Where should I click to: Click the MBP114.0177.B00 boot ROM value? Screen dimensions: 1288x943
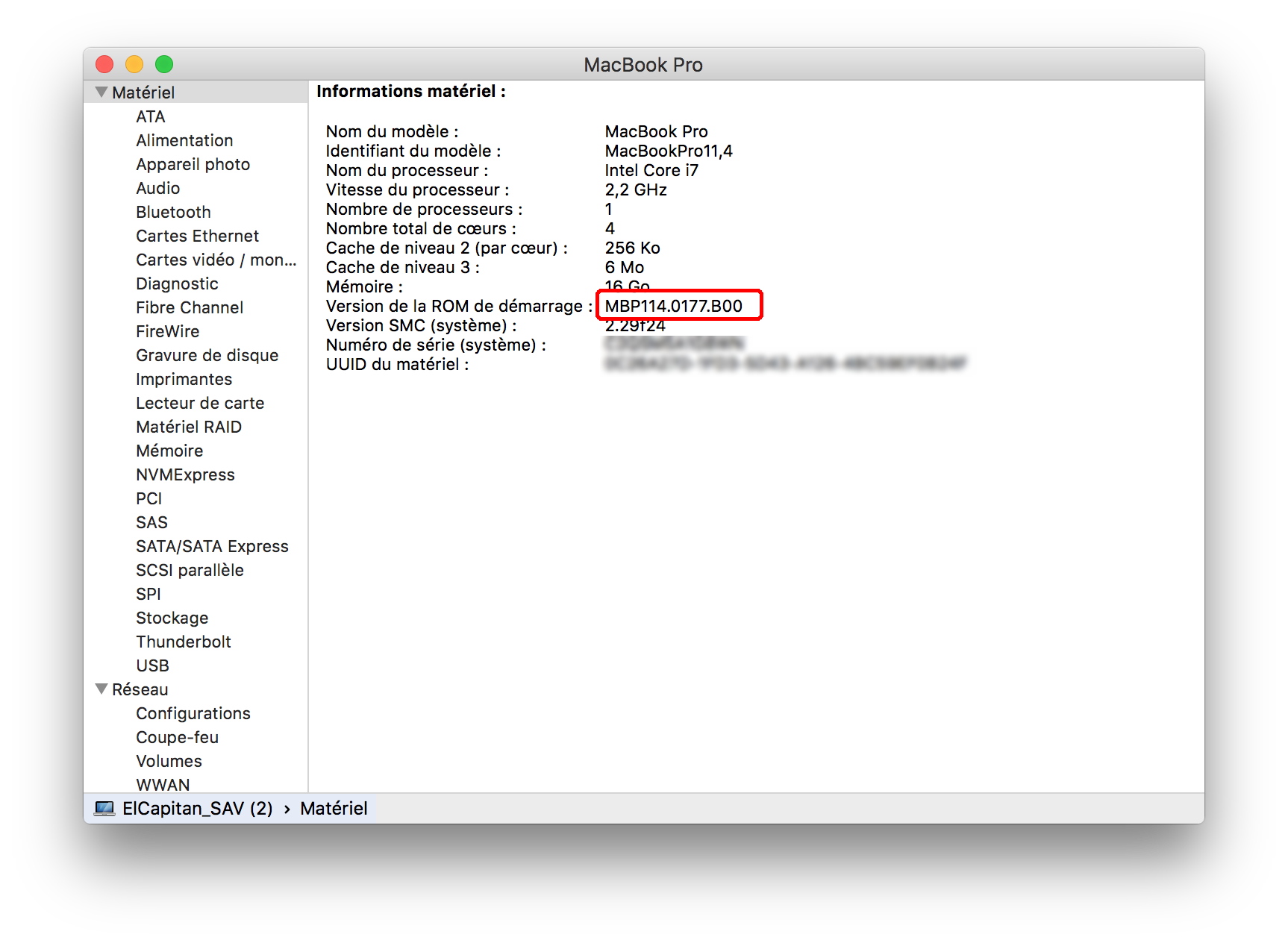[674, 306]
